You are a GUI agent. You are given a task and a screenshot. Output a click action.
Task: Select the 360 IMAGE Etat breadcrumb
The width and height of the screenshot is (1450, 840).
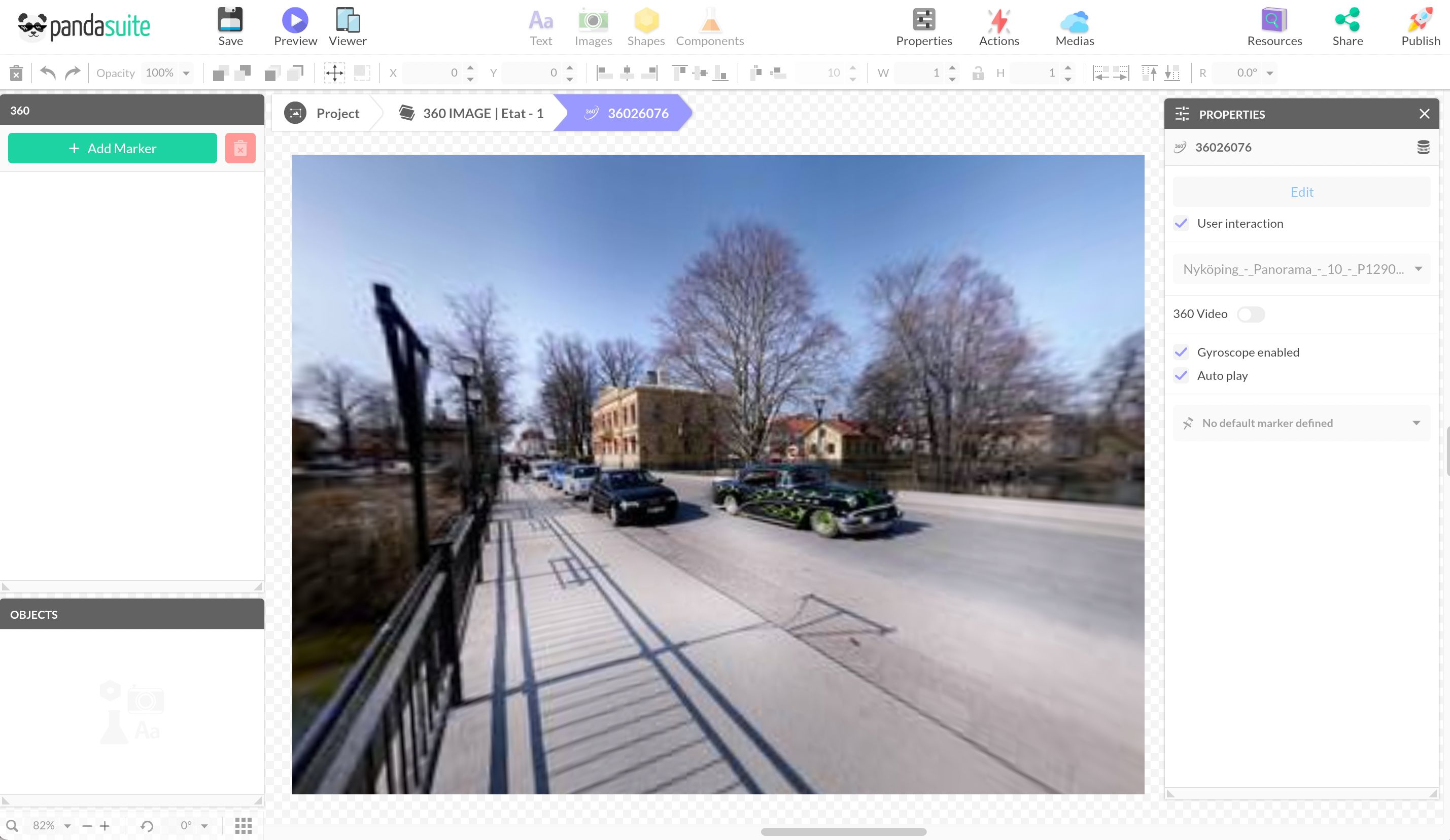(472, 113)
